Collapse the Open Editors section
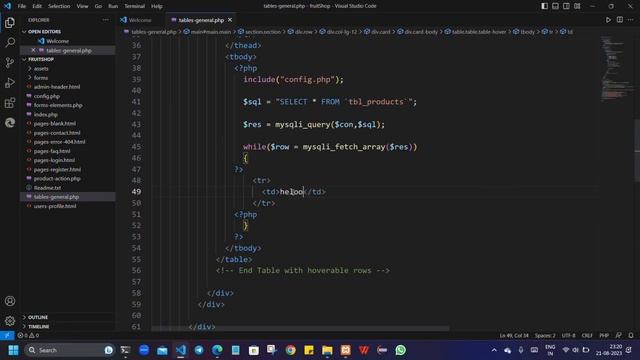This screenshot has width=640, height=360. click(x=44, y=31)
